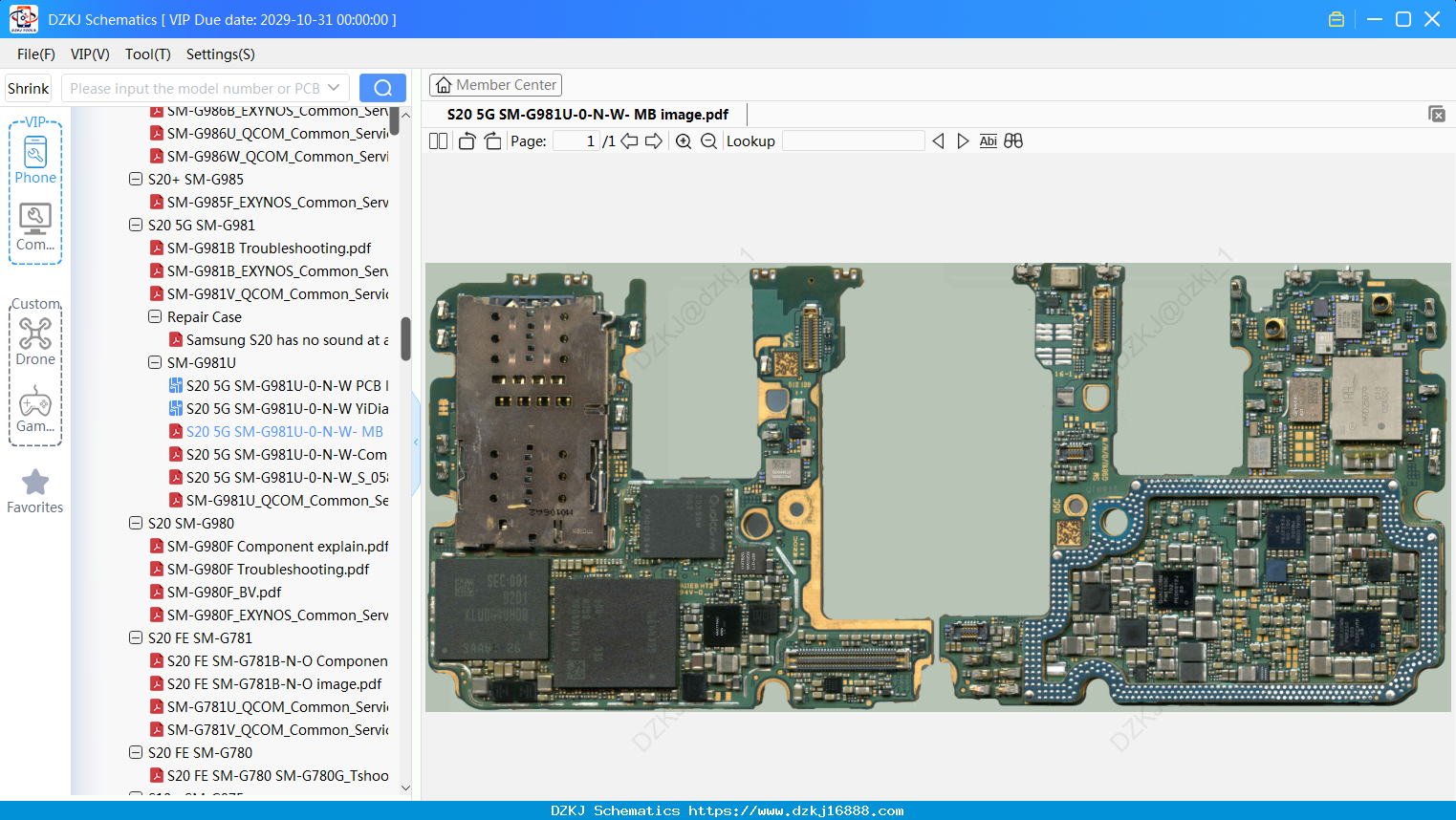Viewport: 1456px width, 820px height.
Task: Toggle the Abi whole-word match icon
Action: pyautogui.click(x=988, y=141)
